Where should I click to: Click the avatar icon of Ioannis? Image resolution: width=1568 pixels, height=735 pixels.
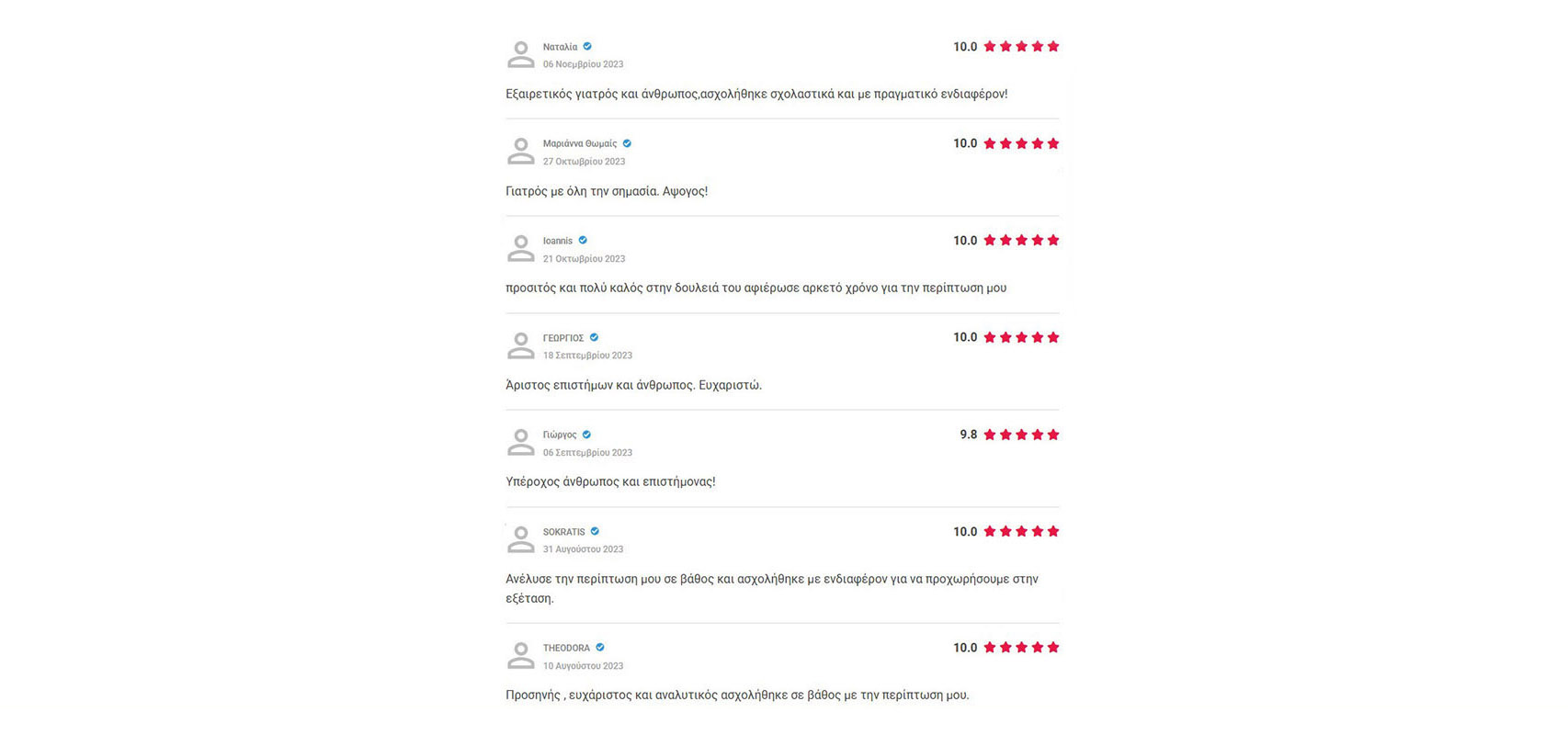click(521, 248)
